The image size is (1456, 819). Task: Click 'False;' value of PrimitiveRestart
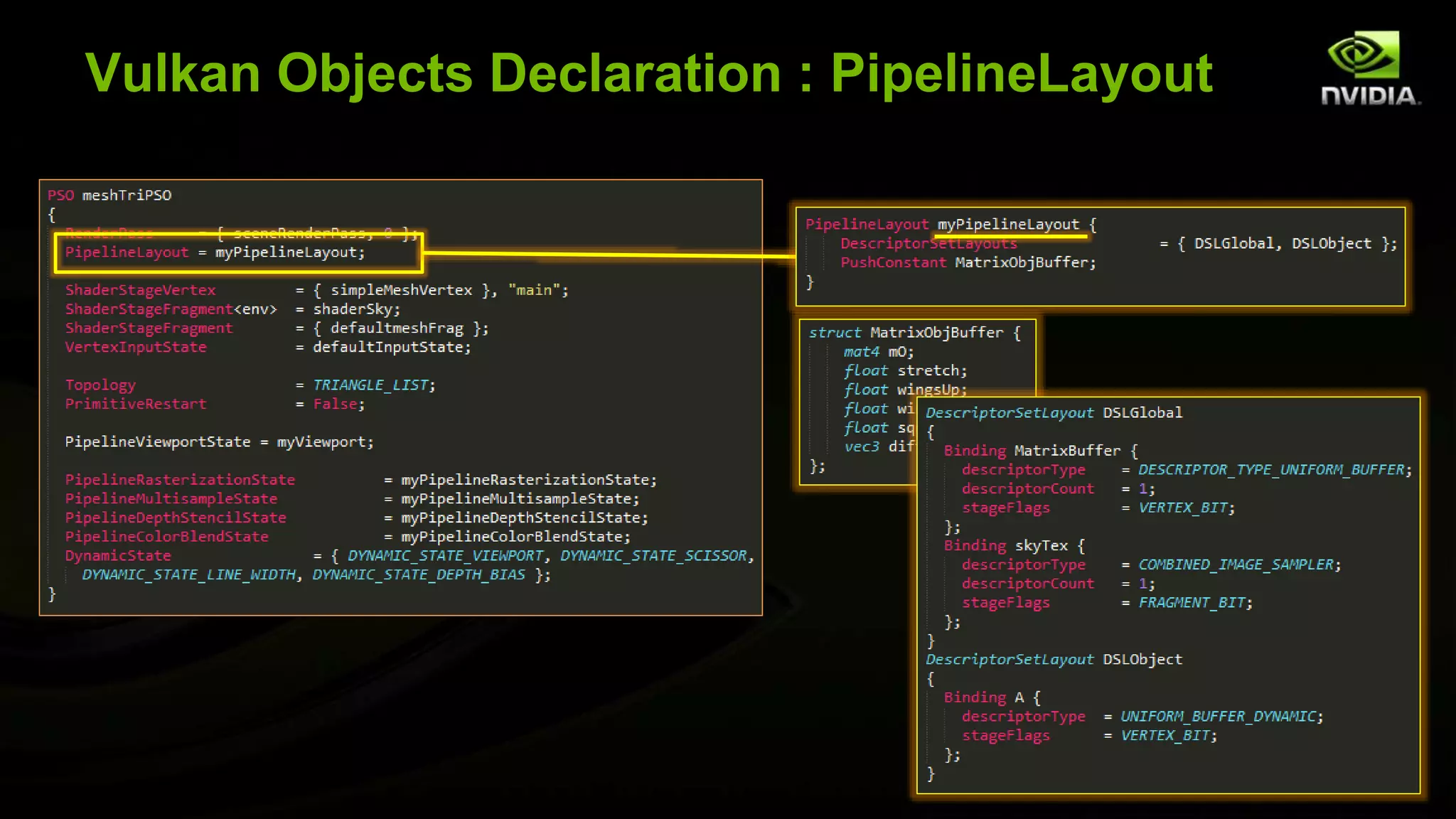click(339, 404)
